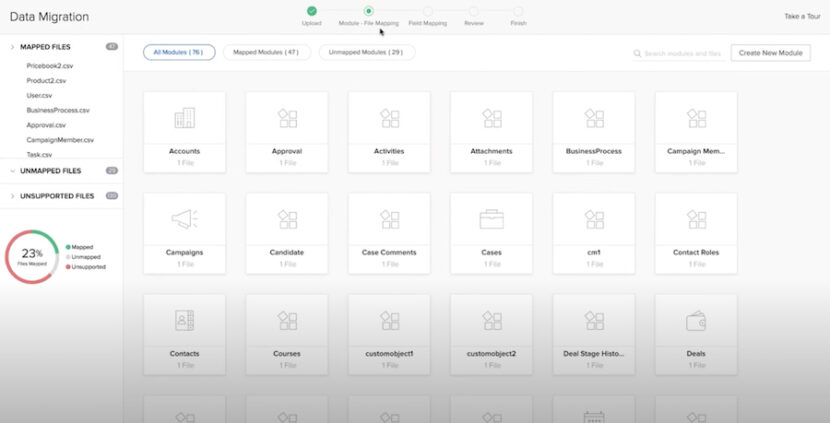Type in Search modules and files field
The width and height of the screenshot is (830, 423).
click(682, 53)
